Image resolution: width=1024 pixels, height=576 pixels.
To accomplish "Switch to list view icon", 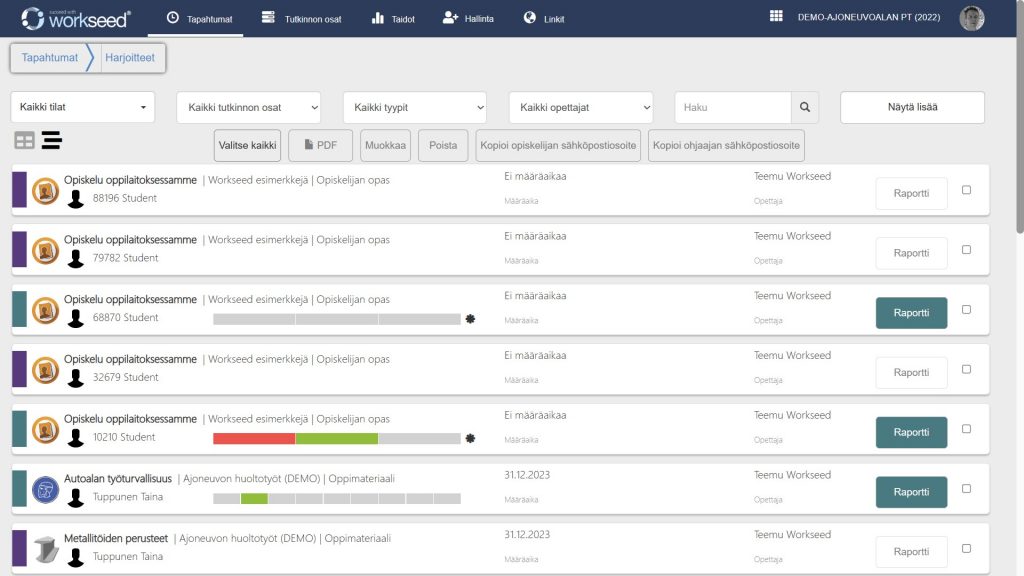I will pyautogui.click(x=52, y=141).
